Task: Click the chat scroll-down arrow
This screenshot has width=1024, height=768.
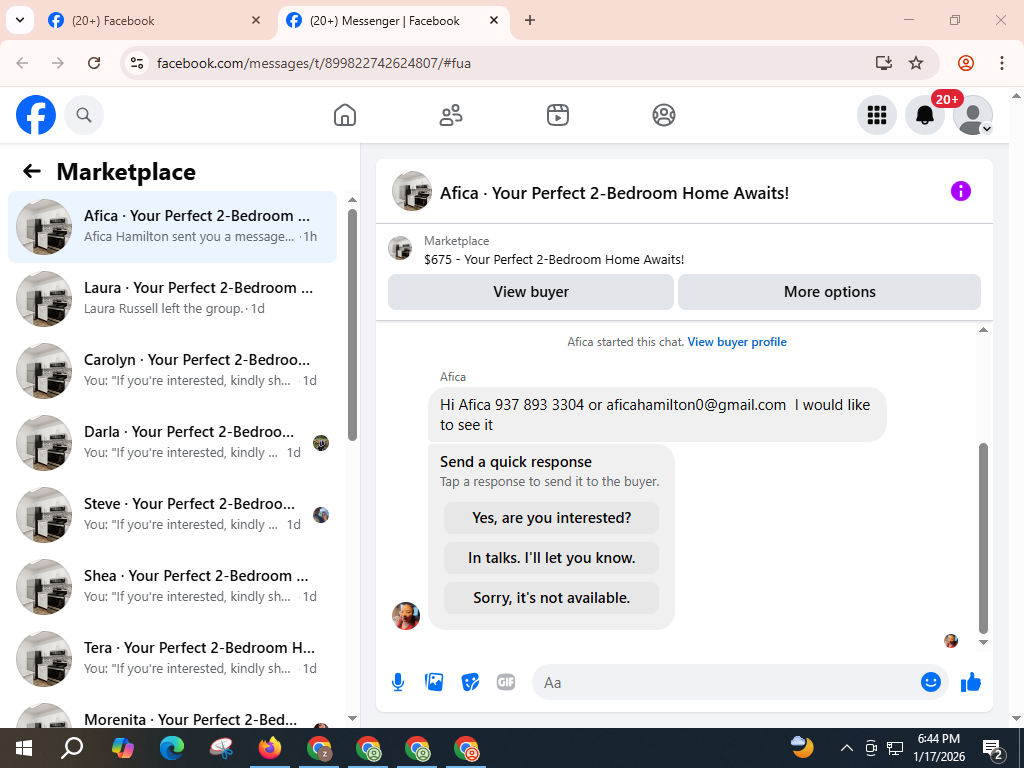Action: (984, 643)
